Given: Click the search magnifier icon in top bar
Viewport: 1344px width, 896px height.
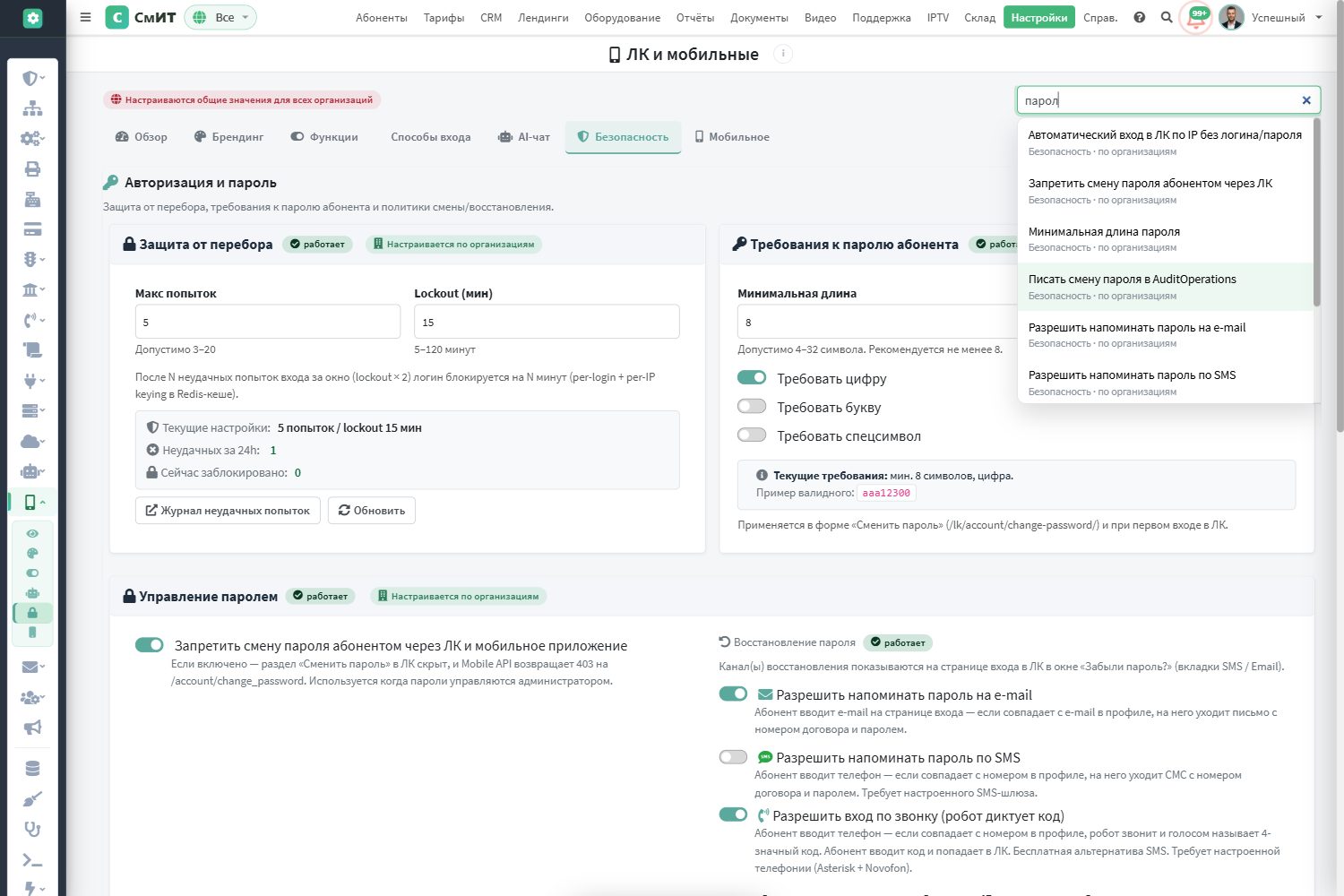Looking at the screenshot, I should (x=1167, y=17).
